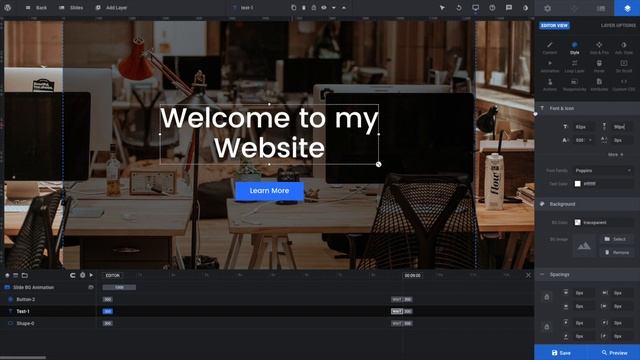Click the delete layer trash icon
640x360 pixels.
click(304, 8)
